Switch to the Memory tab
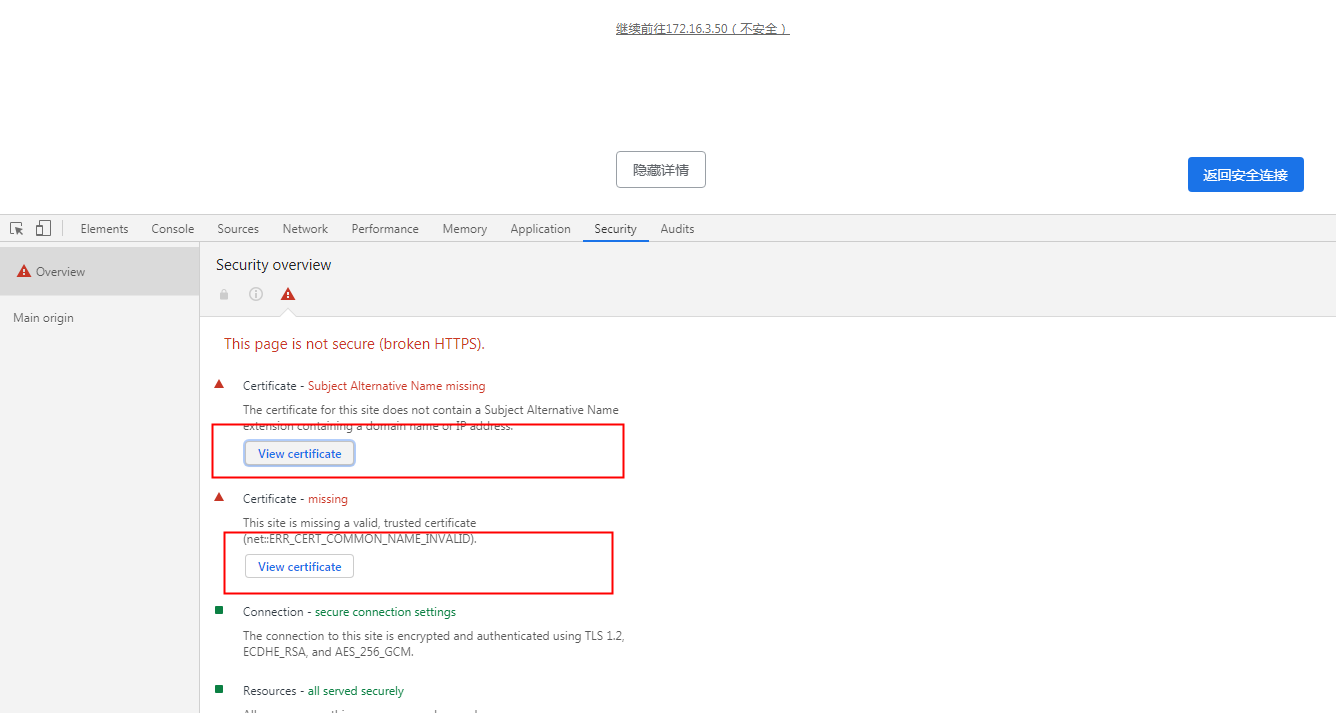Viewport: 1336px width, 713px height. click(x=465, y=229)
